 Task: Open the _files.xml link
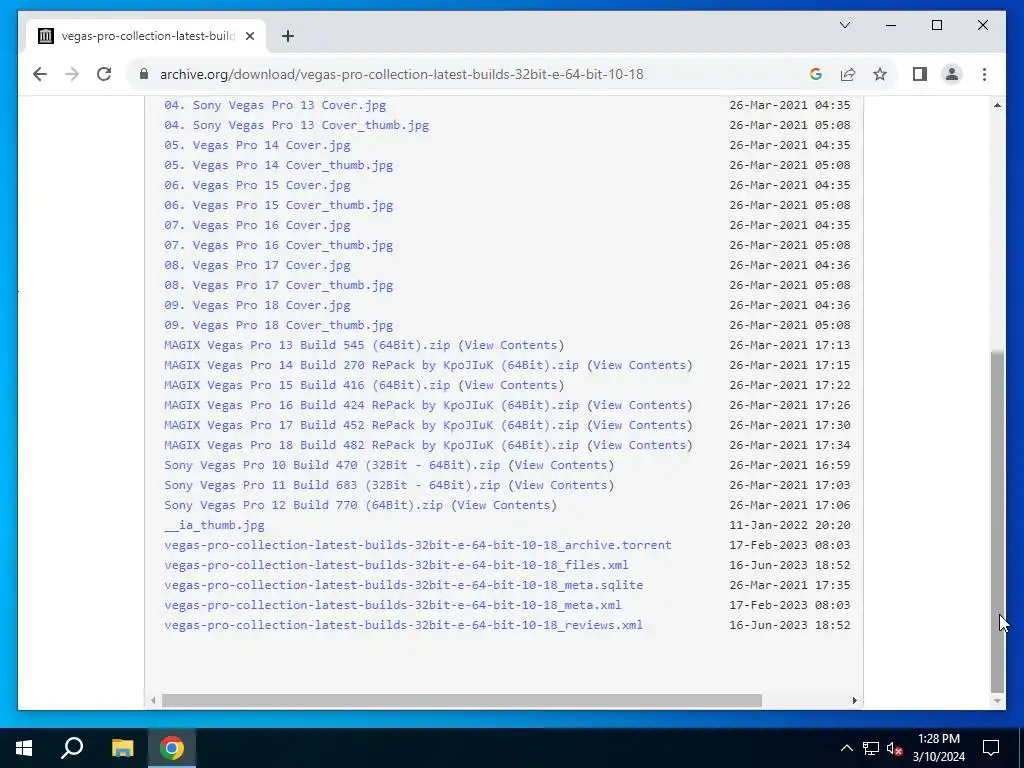396,565
